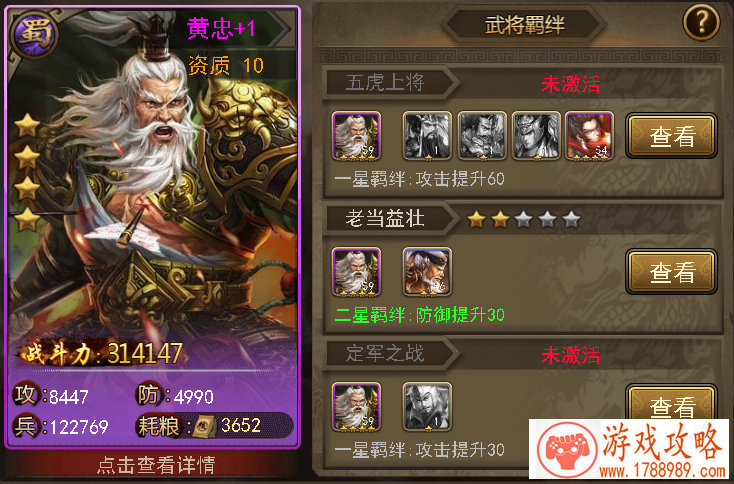Click the 老当益壮 star rating
The image size is (734, 484).
click(524, 219)
